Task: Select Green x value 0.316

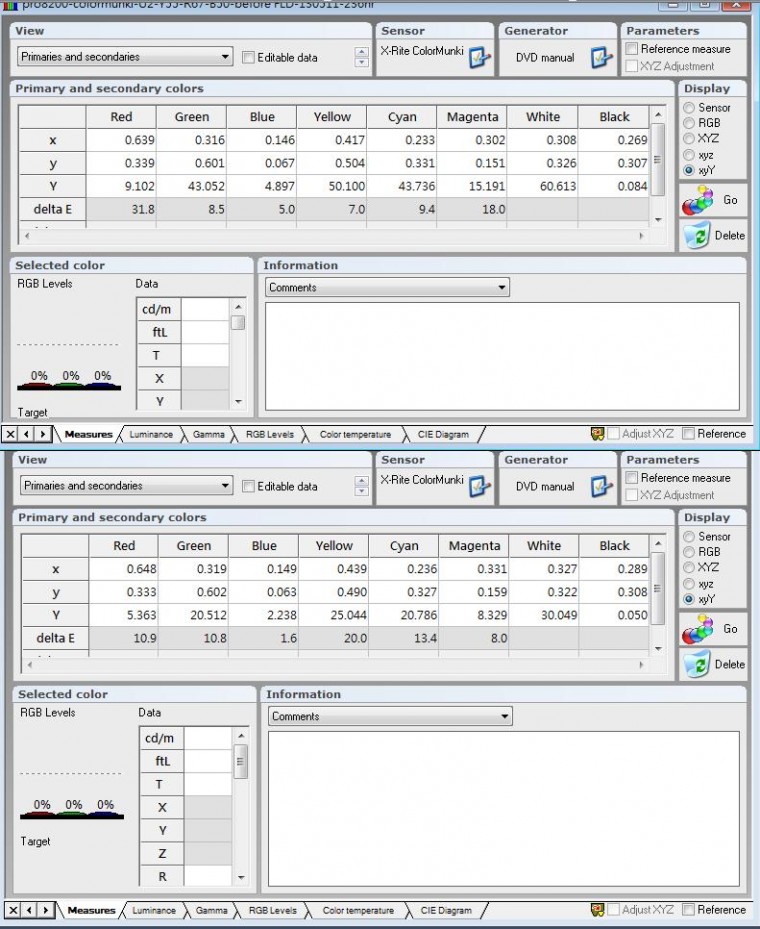Action: pyautogui.click(x=191, y=140)
